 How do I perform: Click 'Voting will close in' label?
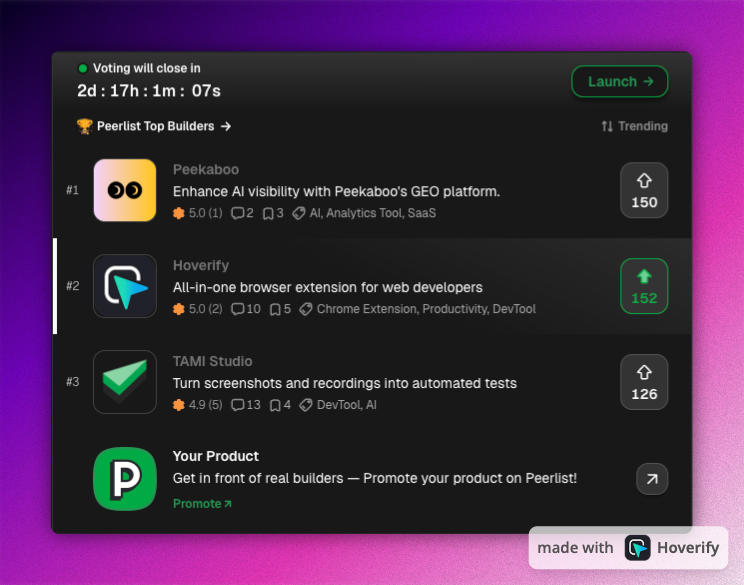pyautogui.click(x=147, y=68)
